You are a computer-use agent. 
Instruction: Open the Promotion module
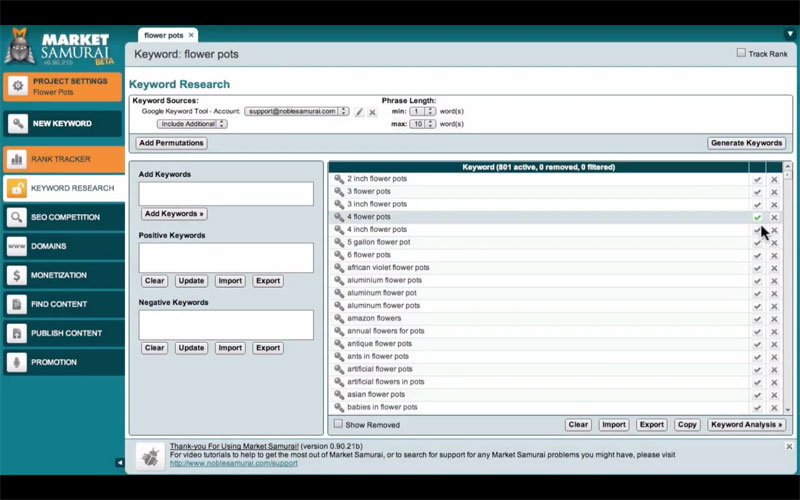point(64,363)
